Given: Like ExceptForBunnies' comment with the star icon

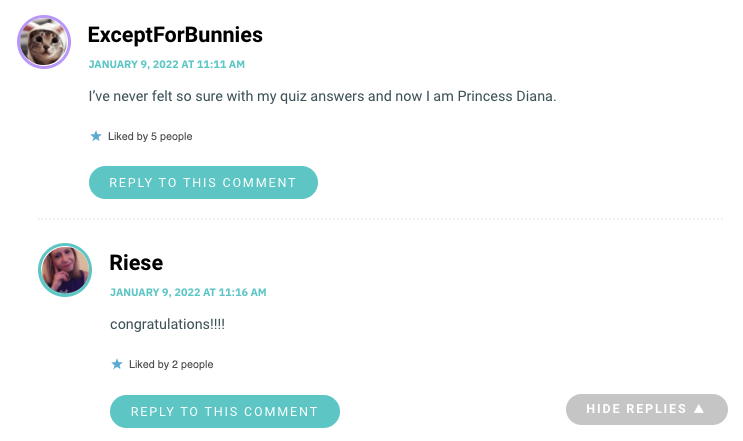Looking at the screenshot, I should 96,136.
